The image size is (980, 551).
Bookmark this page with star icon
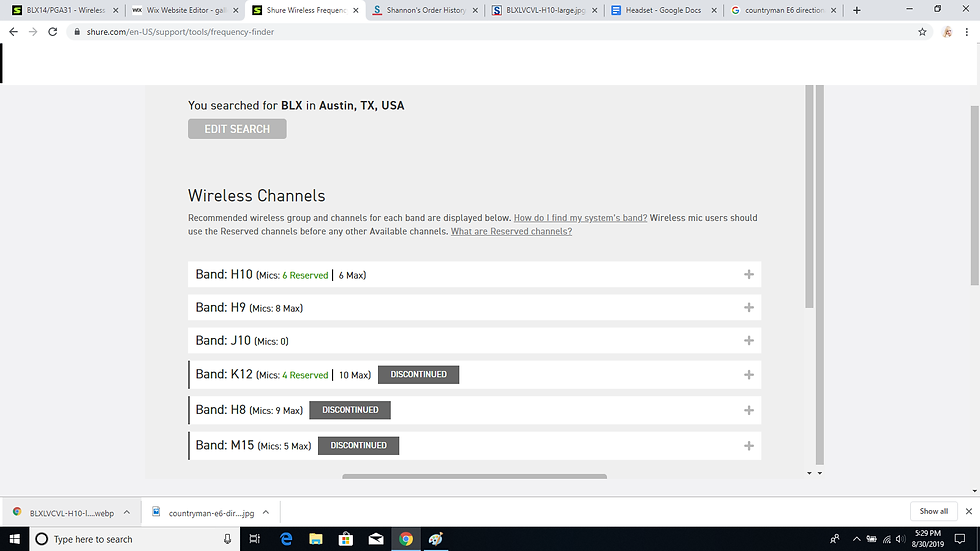(922, 32)
